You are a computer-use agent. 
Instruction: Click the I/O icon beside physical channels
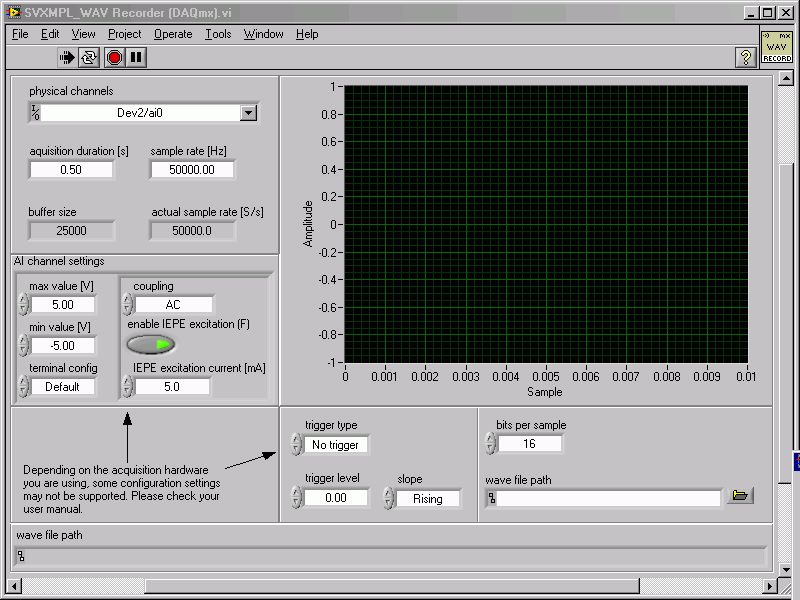(x=36, y=113)
